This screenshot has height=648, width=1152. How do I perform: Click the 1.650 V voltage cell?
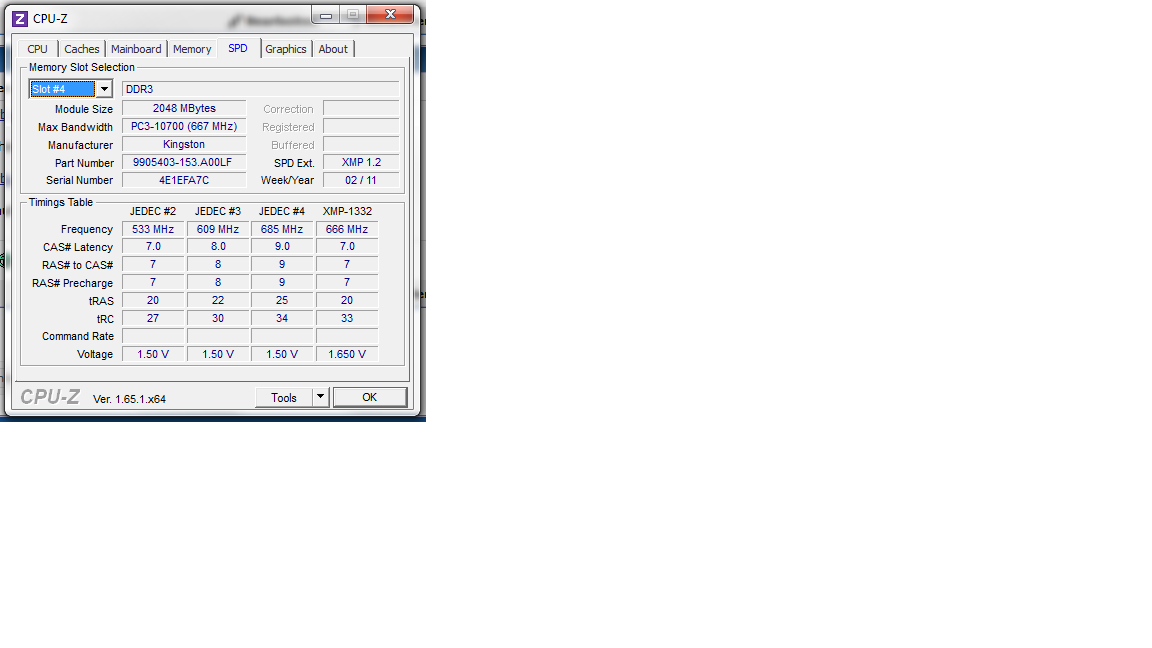347,354
